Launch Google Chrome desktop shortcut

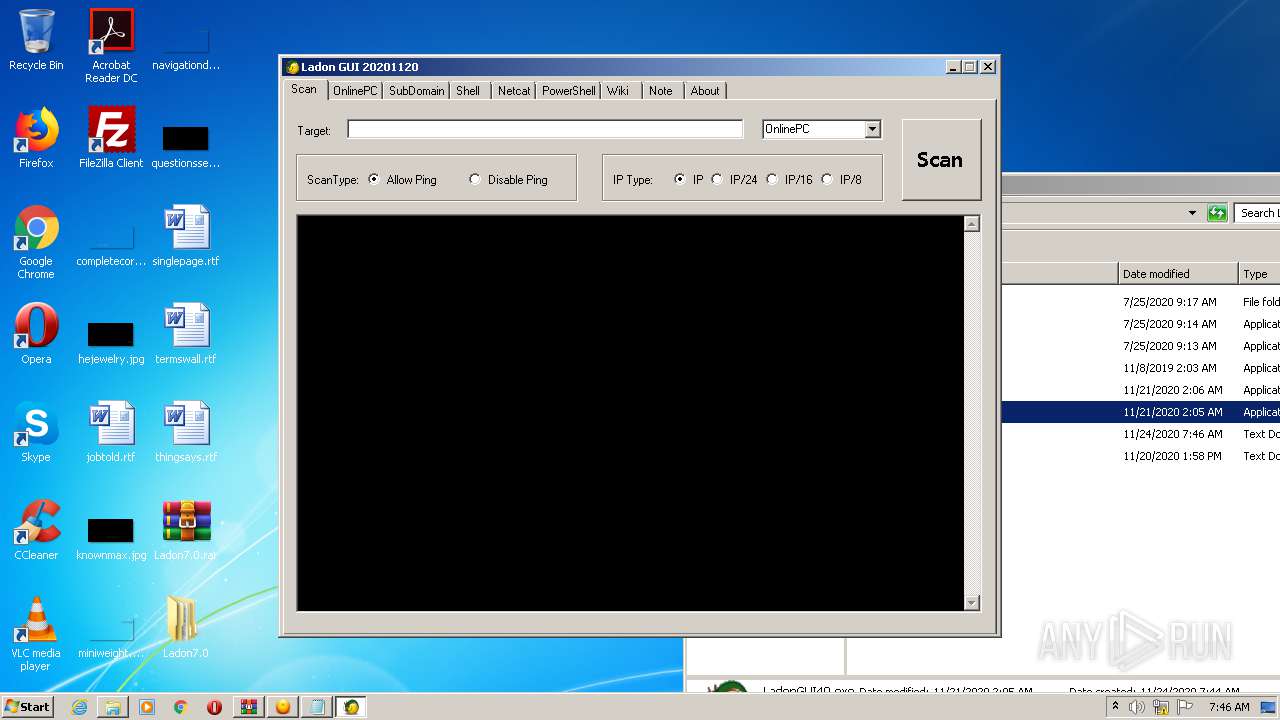coord(36,242)
